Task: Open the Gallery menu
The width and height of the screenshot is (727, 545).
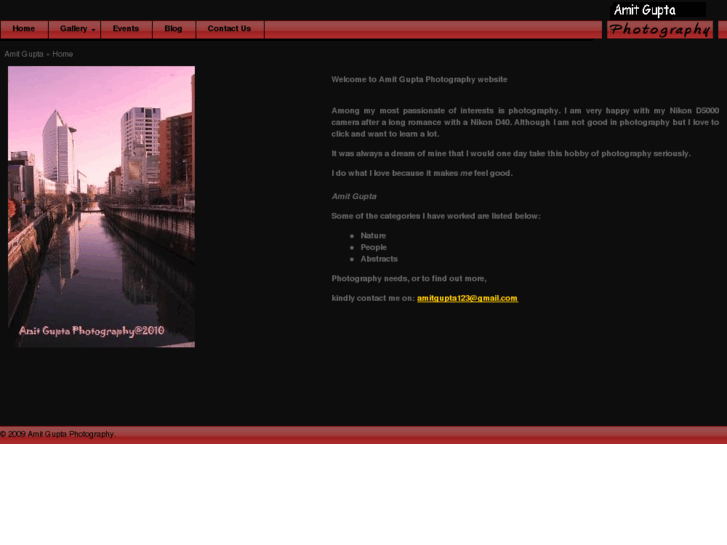Action: coord(75,29)
